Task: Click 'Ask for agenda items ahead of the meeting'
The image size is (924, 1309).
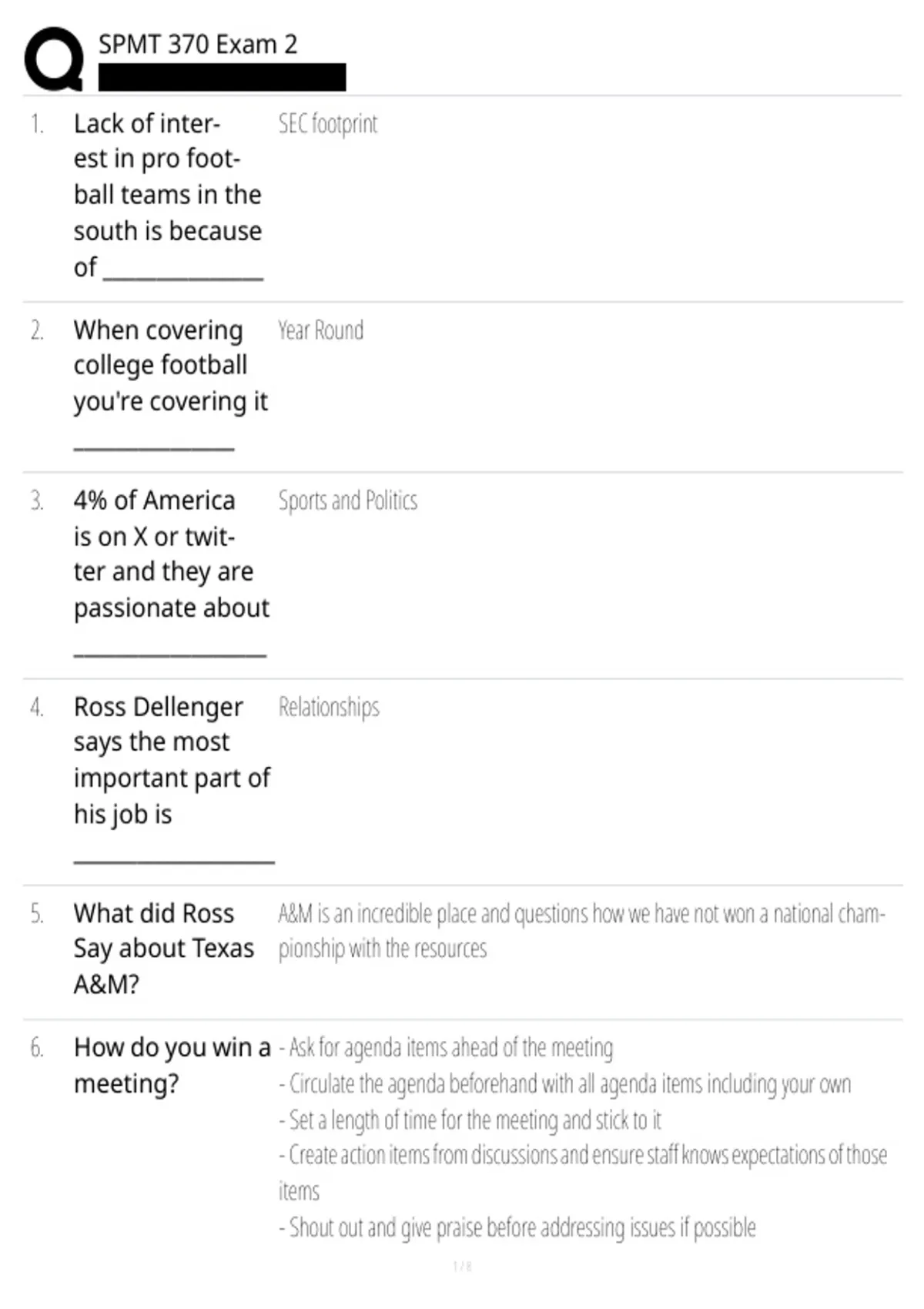Action: tap(446, 1047)
